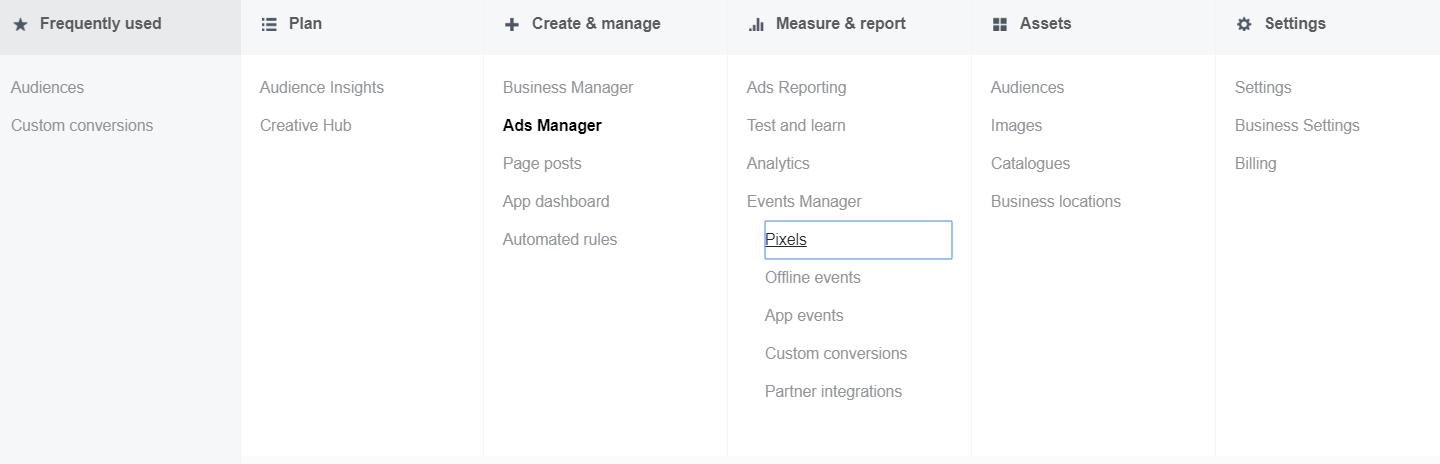Expand Events Manager section
1440x464 pixels.
click(x=804, y=202)
